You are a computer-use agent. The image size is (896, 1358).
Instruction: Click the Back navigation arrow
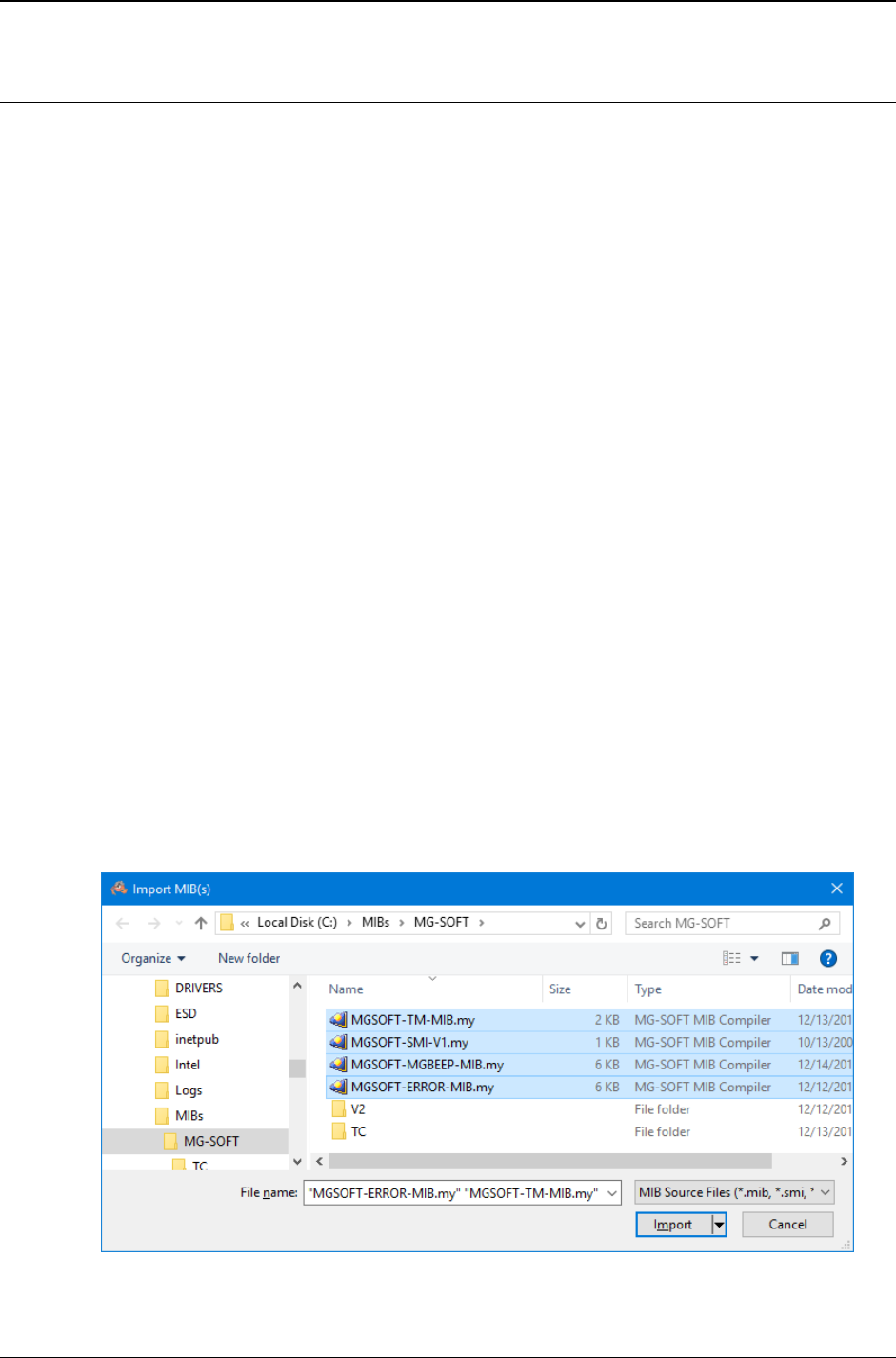122,923
